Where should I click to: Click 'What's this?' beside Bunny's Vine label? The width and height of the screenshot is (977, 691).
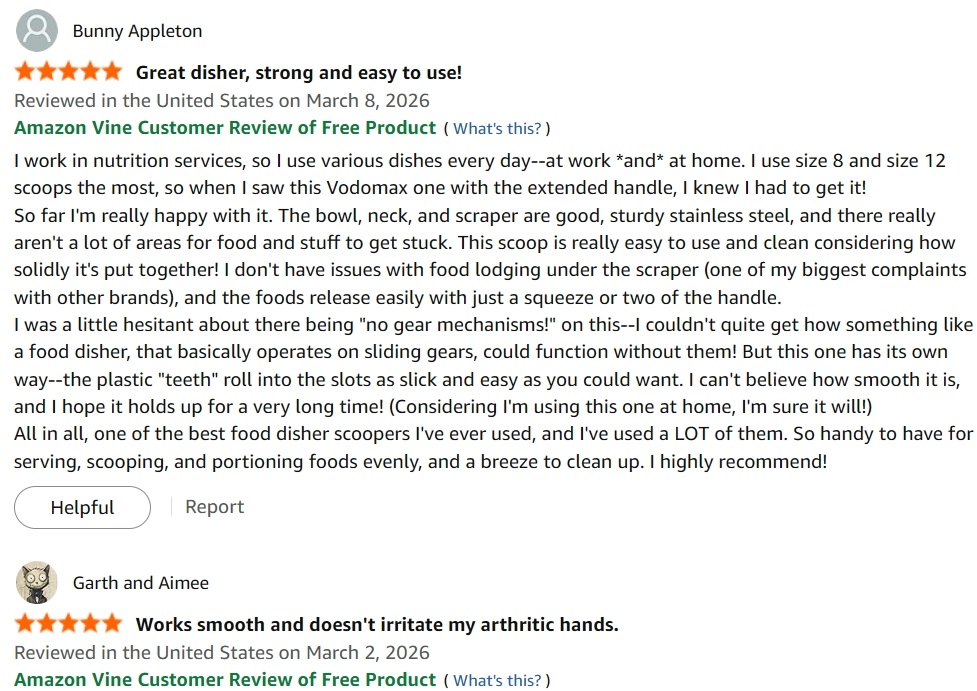click(497, 128)
